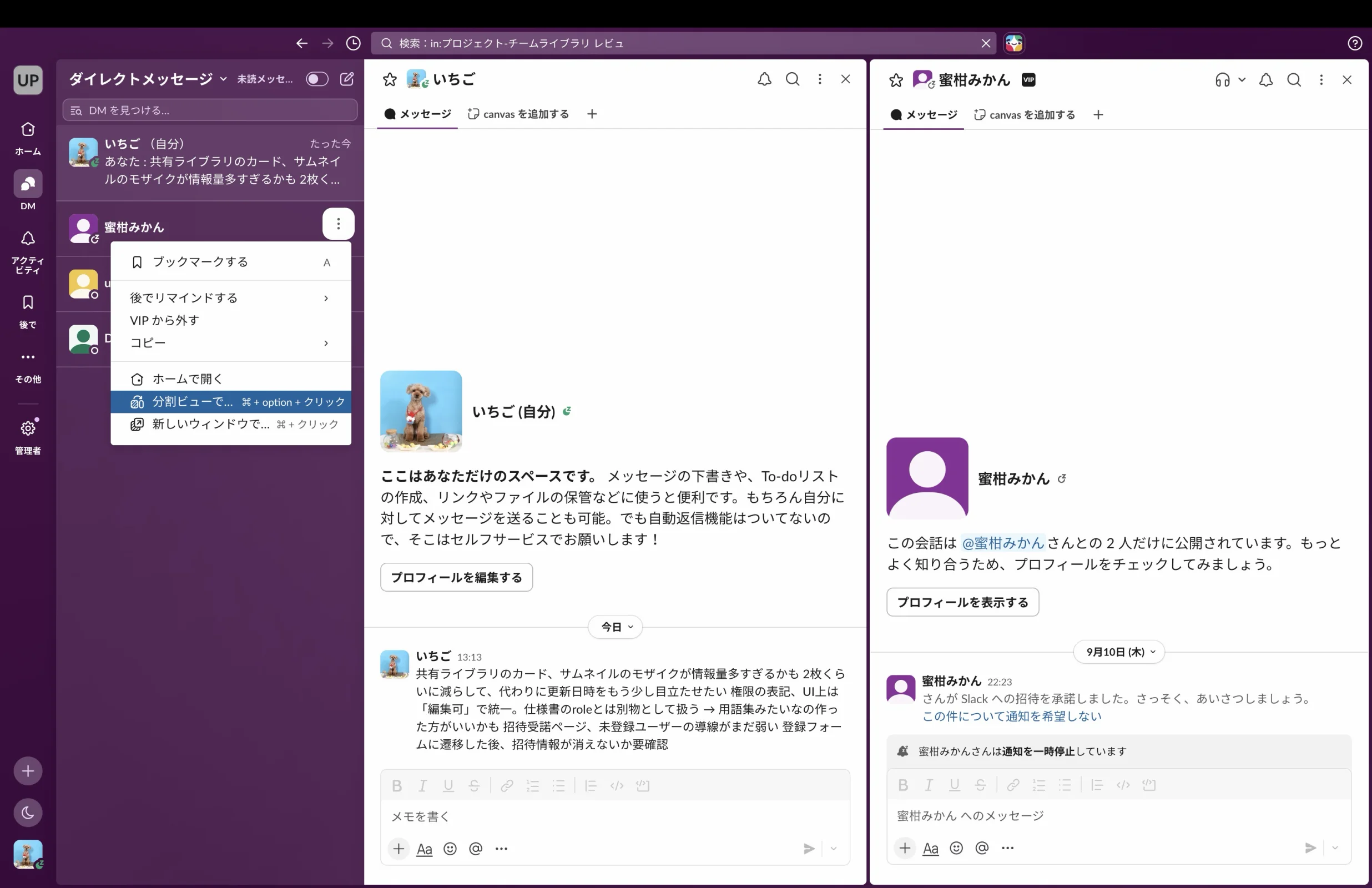Open the 今日 date dropdown
The height and width of the screenshot is (888, 1372).
click(x=615, y=627)
